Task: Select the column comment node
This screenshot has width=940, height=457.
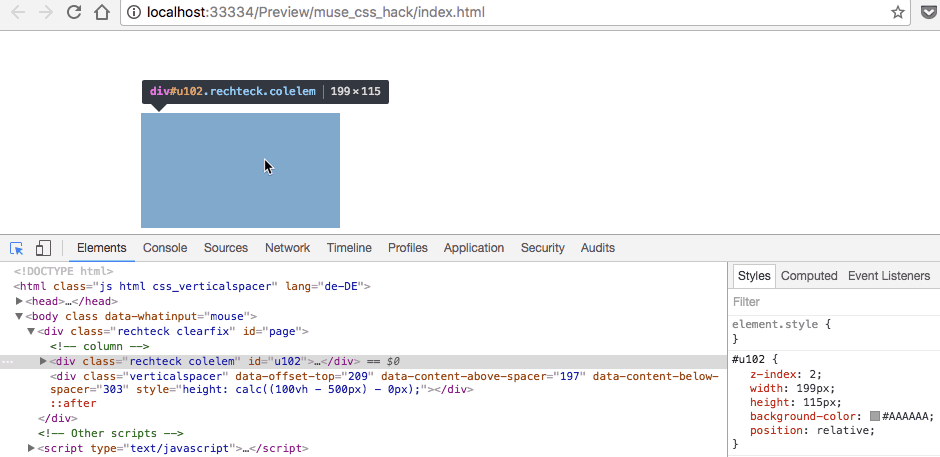Action: [100, 346]
